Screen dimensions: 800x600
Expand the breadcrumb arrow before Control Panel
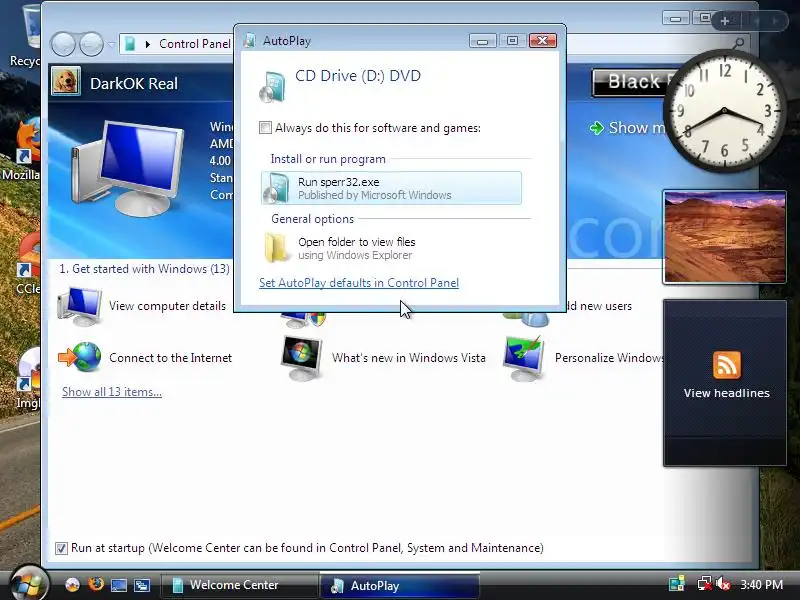click(148, 44)
